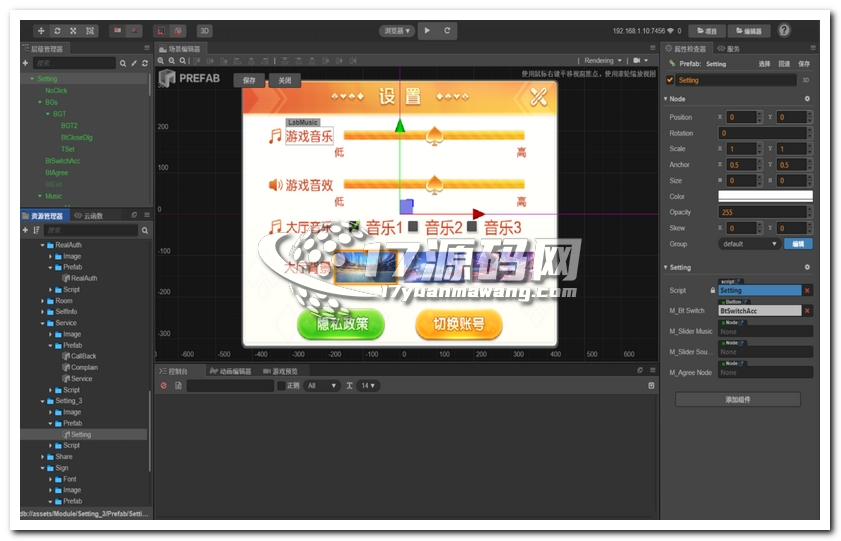841x541 pixels.
Task: Collapse the Setting component section
Action: click(x=666, y=267)
